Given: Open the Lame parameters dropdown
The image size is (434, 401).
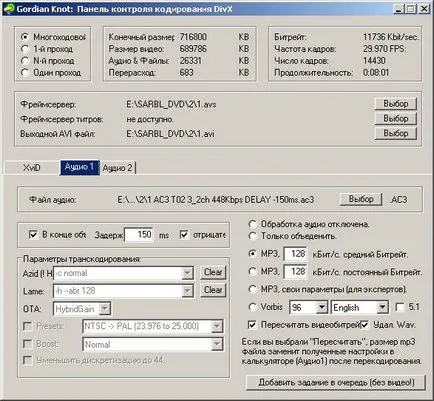Looking at the screenshot, I should (187, 291).
